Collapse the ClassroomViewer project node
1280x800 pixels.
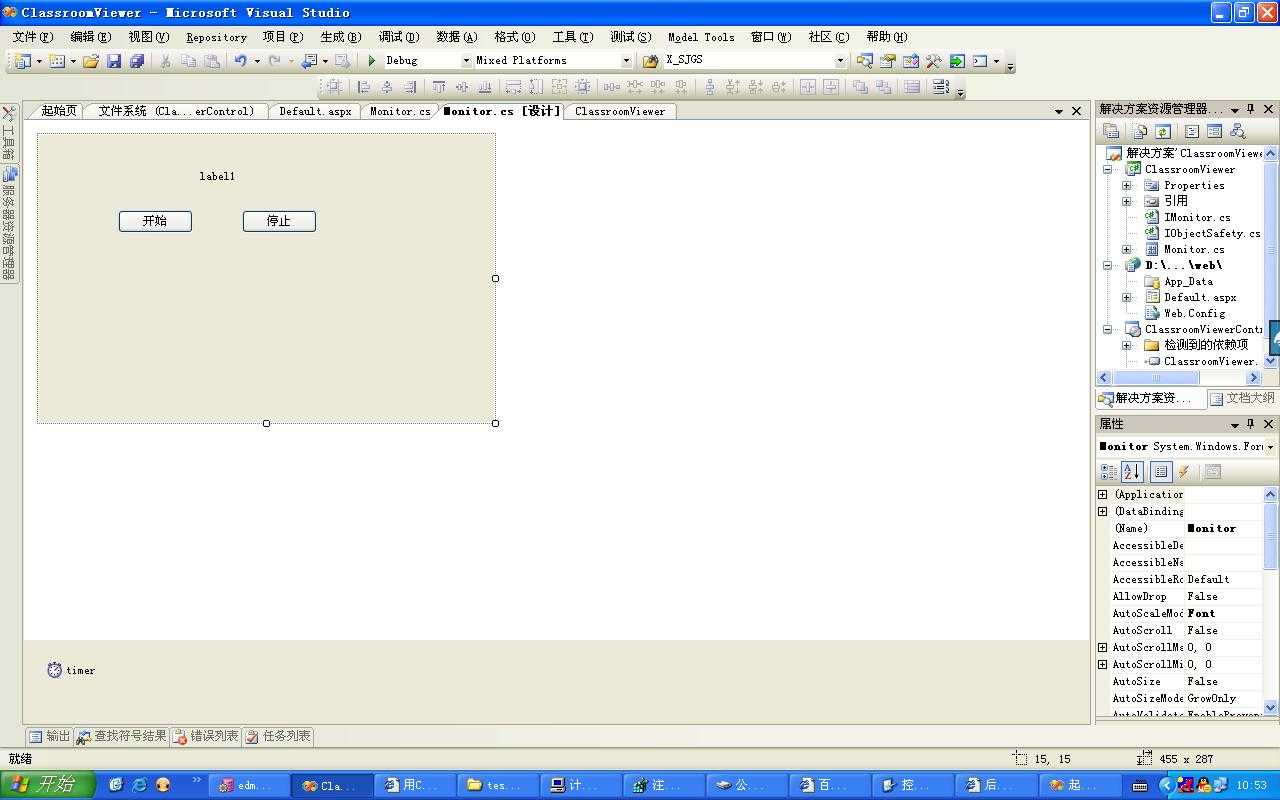click(x=1108, y=169)
